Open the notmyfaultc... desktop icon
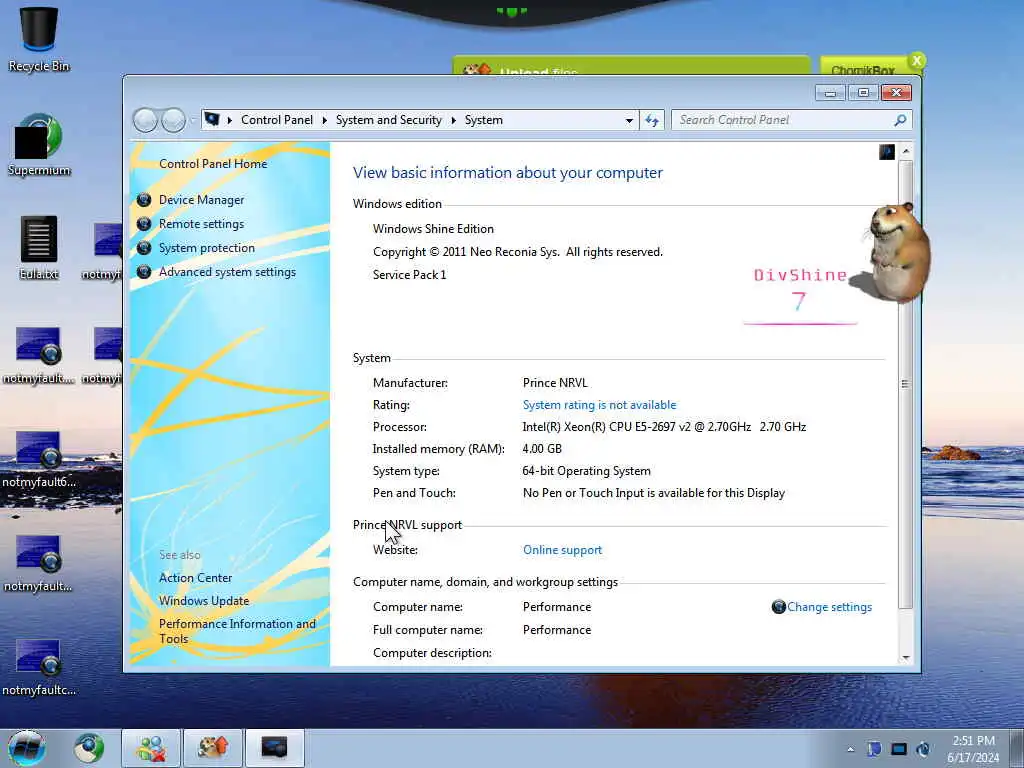This screenshot has height=768, width=1024. (39, 667)
